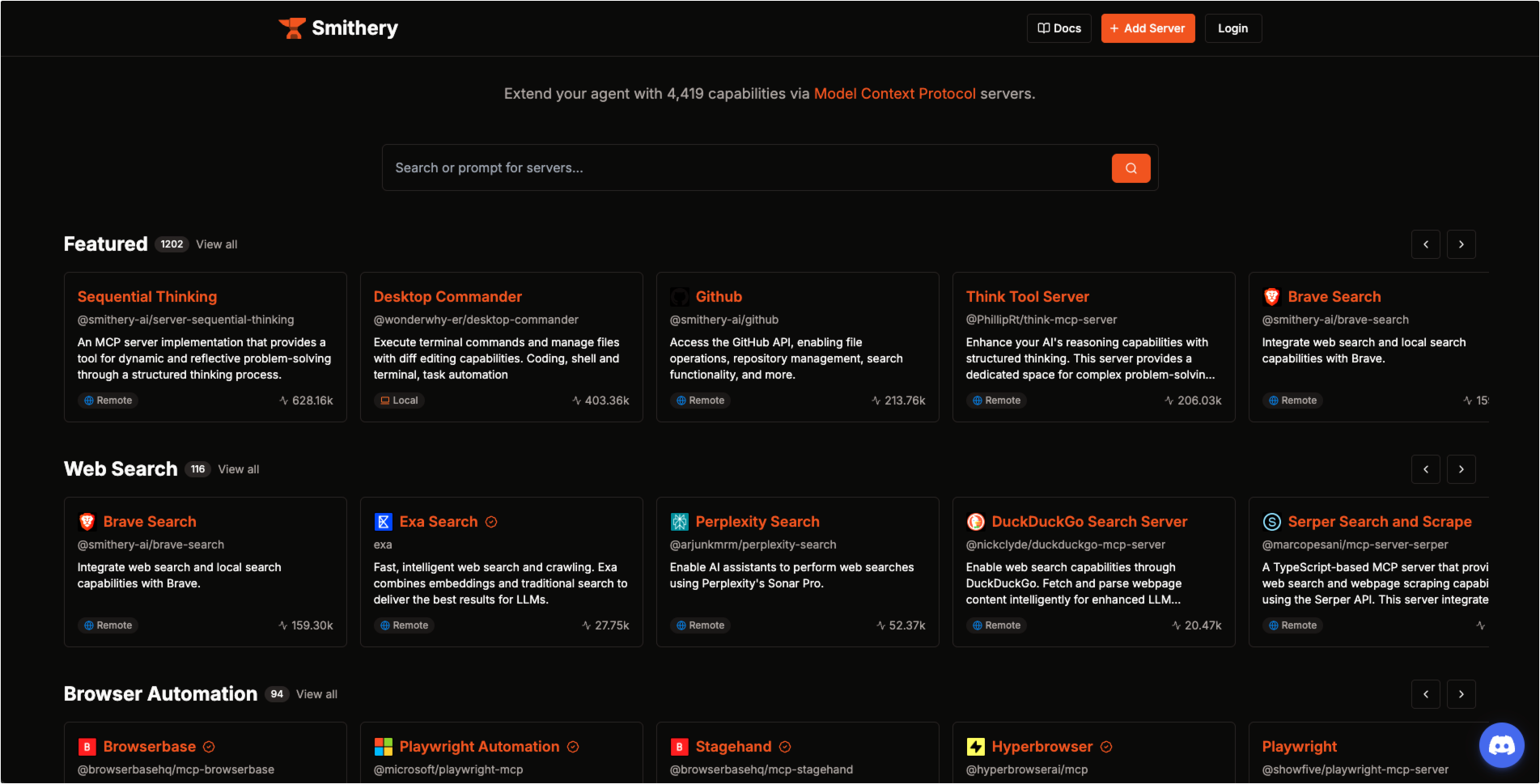Click the Serper circular S icon
This screenshot has width=1540, height=784.
(x=1271, y=522)
